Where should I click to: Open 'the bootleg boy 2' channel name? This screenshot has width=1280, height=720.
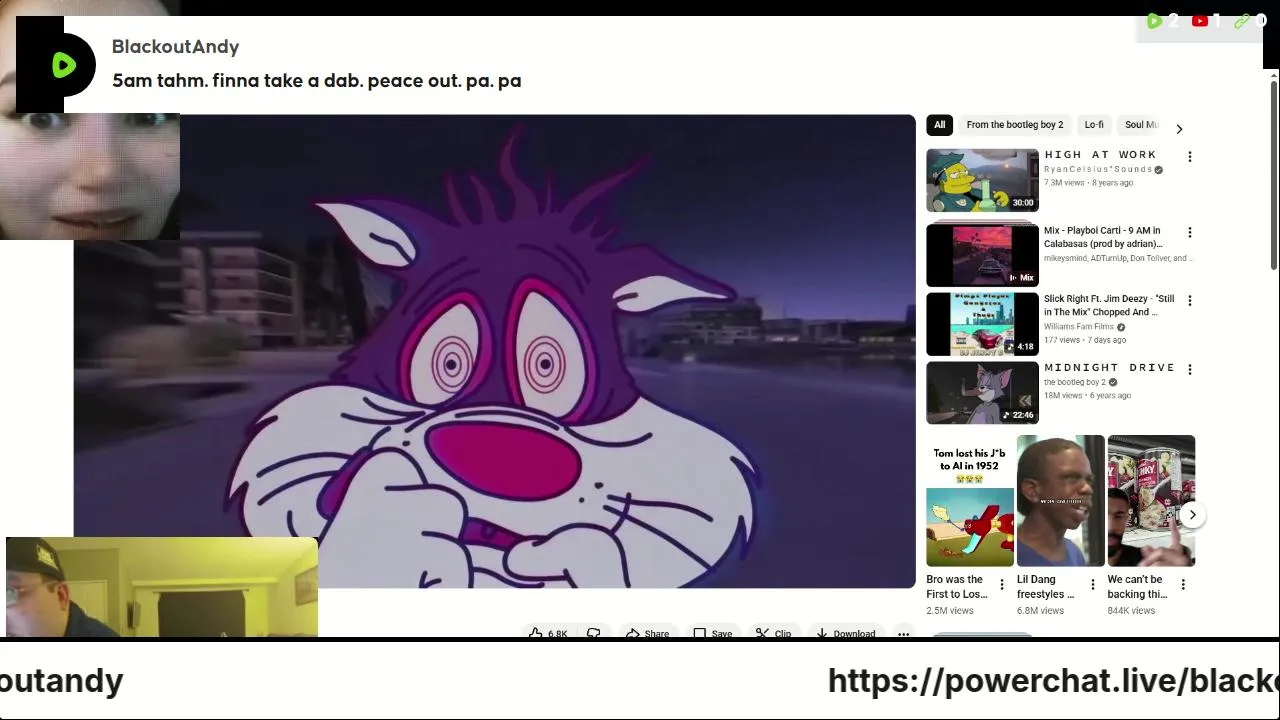coord(1075,382)
